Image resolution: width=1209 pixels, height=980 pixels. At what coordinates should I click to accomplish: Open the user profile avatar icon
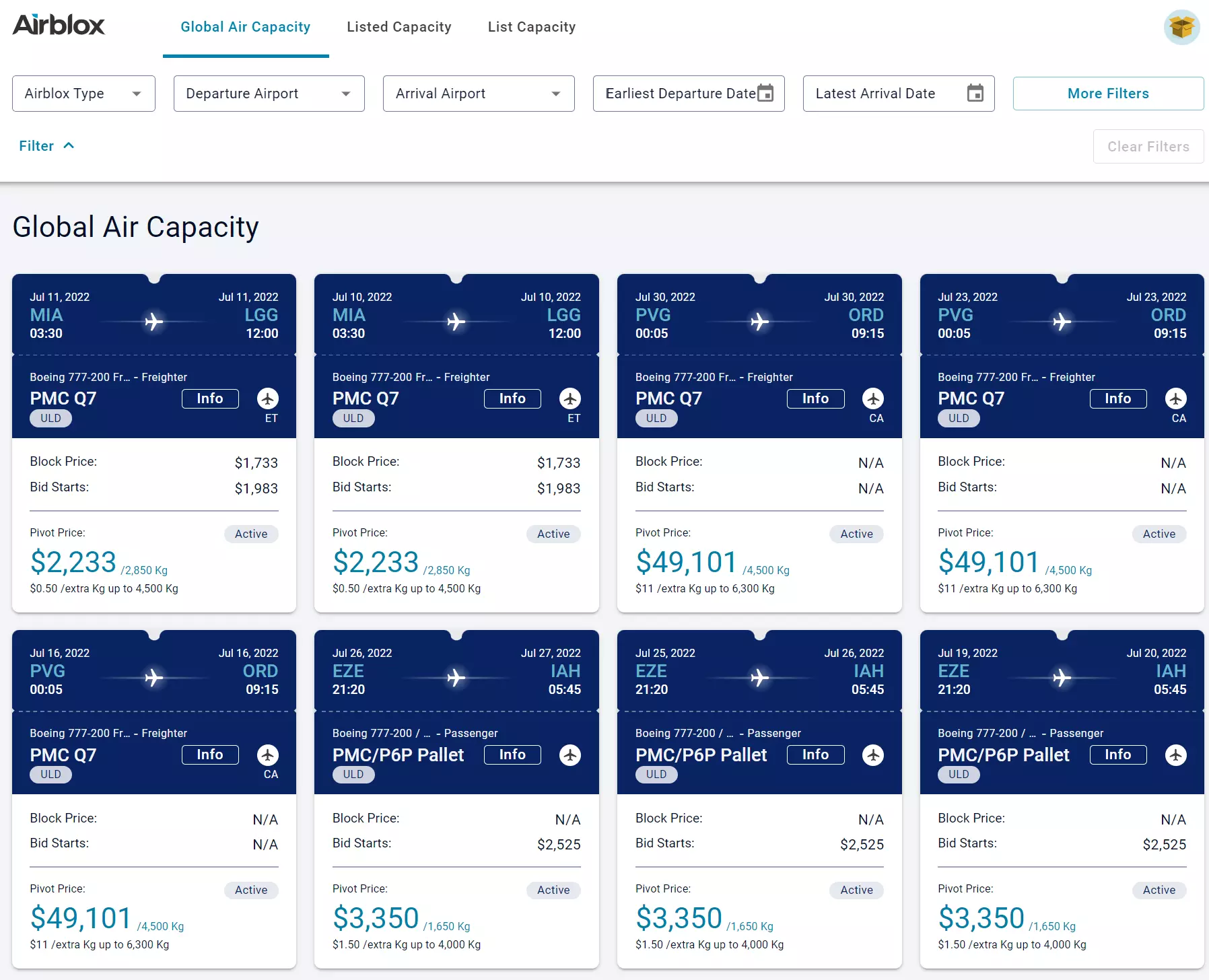(x=1181, y=28)
